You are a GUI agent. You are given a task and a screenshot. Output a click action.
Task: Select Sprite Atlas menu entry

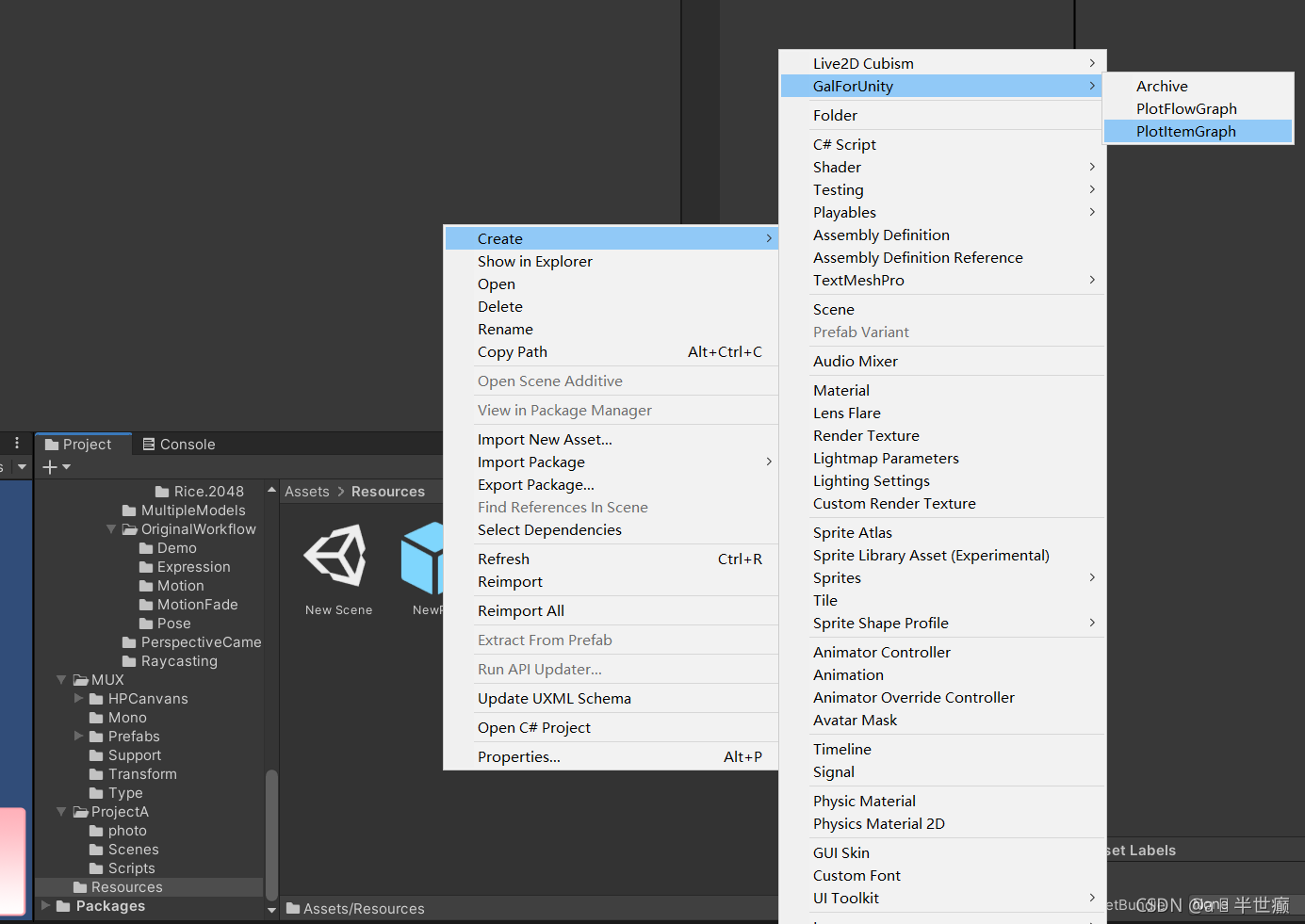[x=942, y=532]
